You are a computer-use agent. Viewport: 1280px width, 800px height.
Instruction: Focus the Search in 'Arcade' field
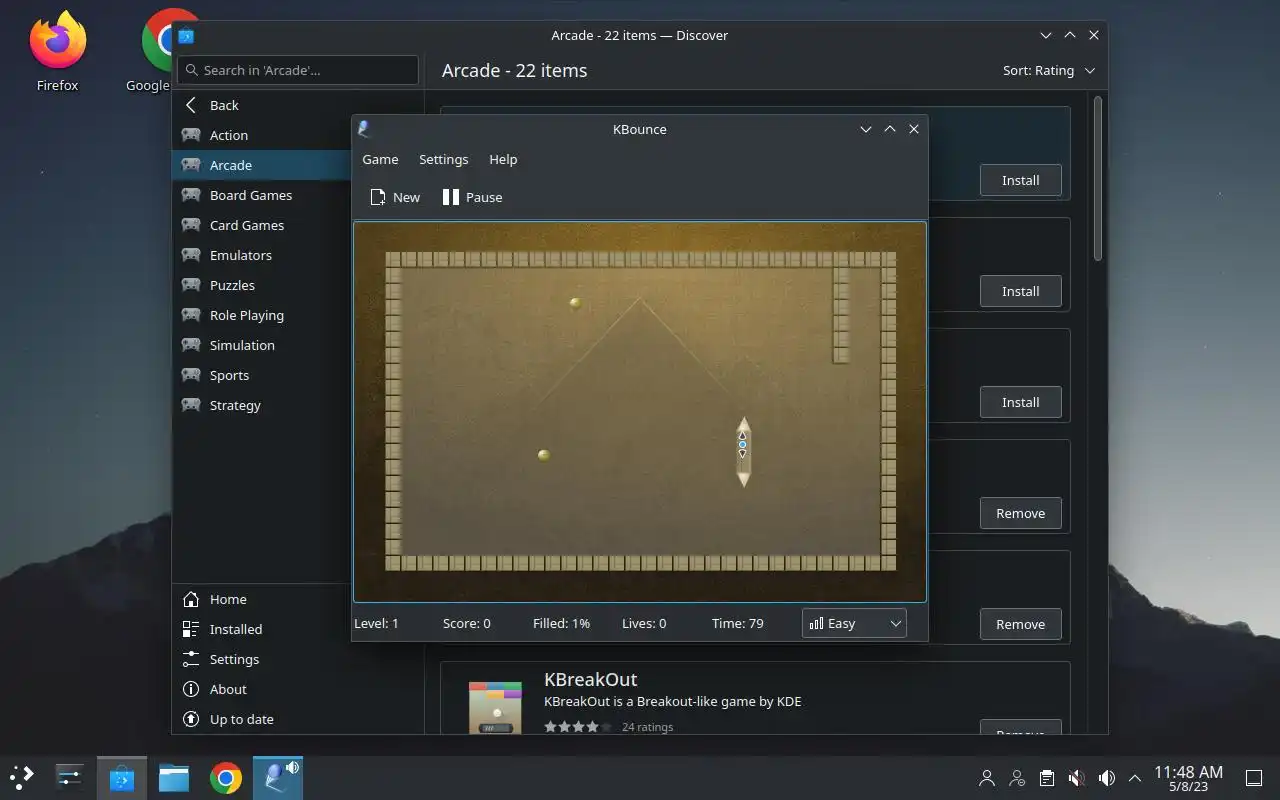(298, 70)
